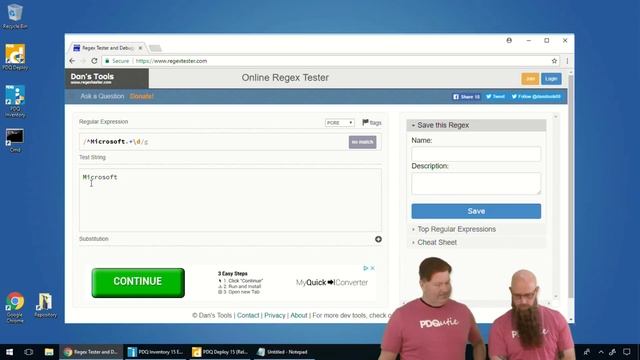Close the ad with the X icon
This screenshot has height=360, width=640.
tap(372, 268)
